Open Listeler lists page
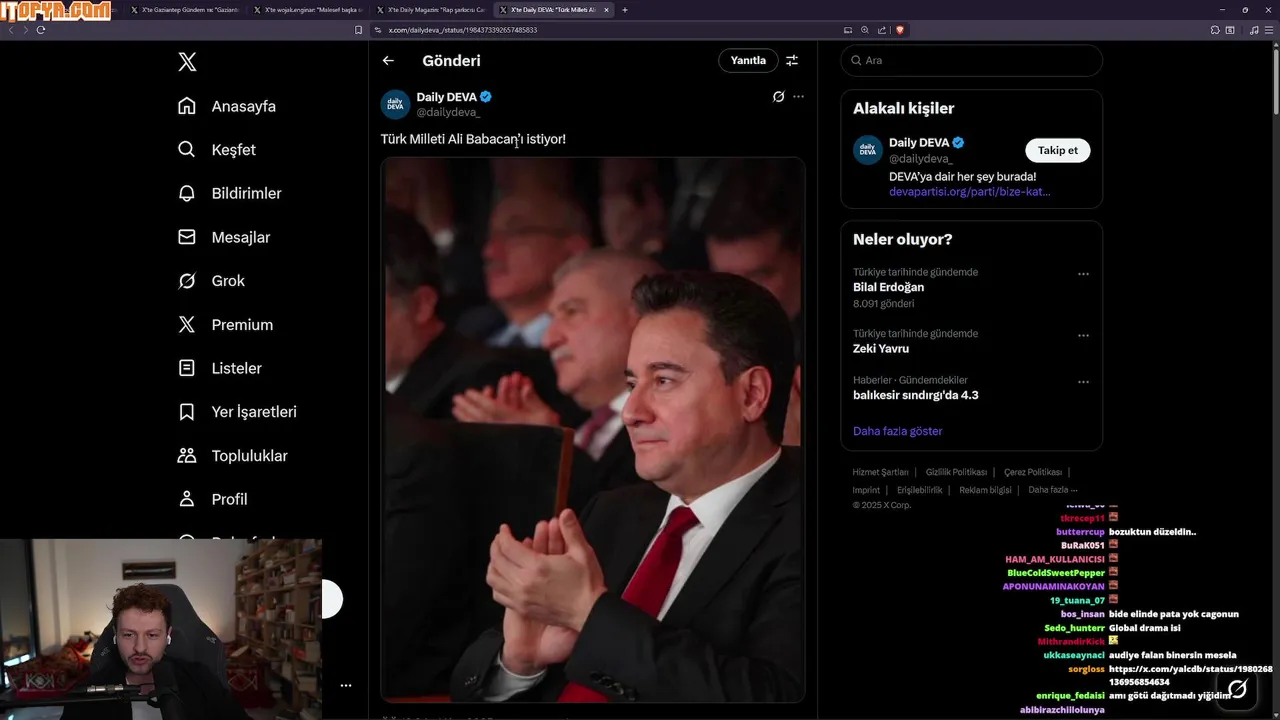Viewport: 1280px width, 720px height. [219, 368]
